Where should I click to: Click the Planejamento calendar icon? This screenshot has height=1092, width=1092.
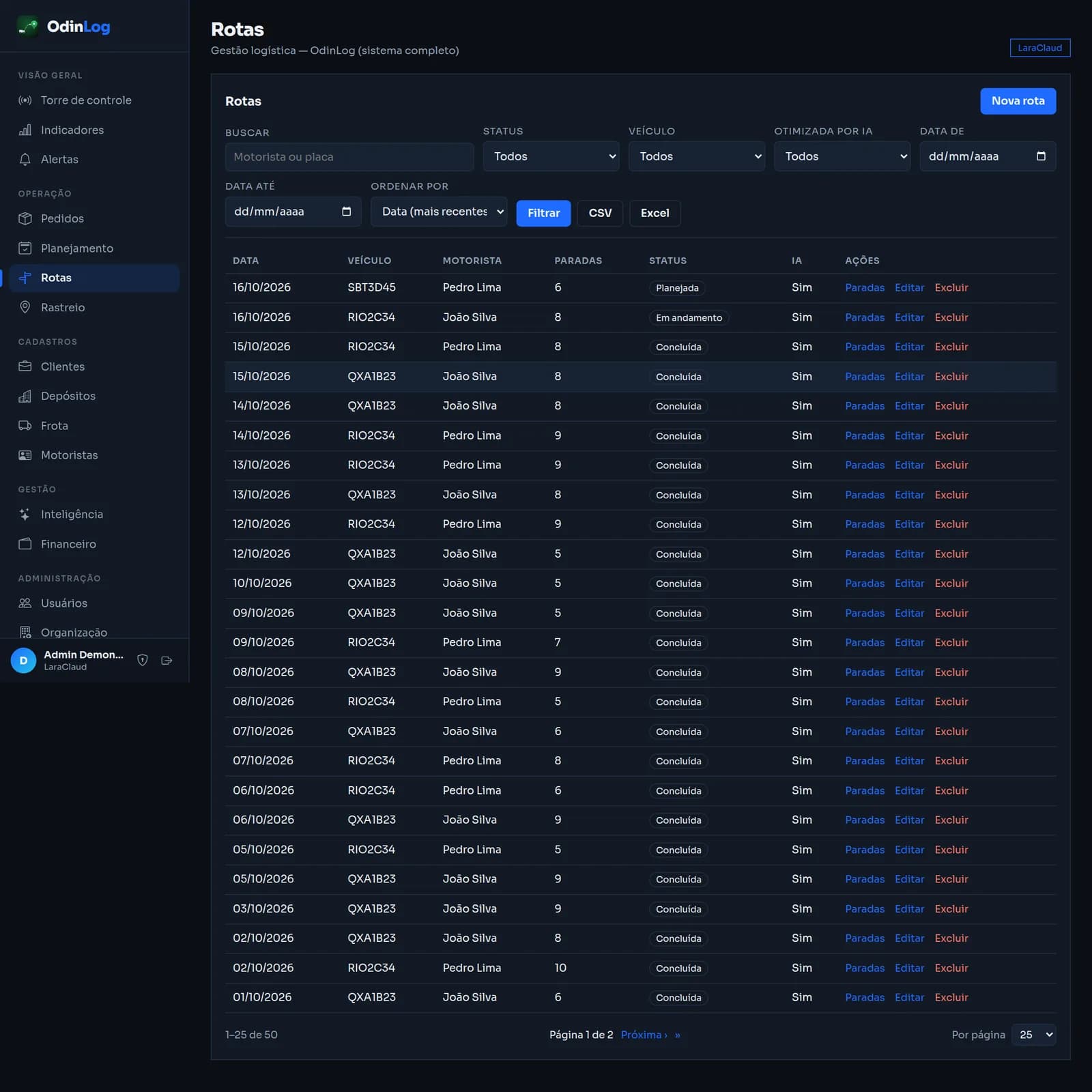coord(25,248)
